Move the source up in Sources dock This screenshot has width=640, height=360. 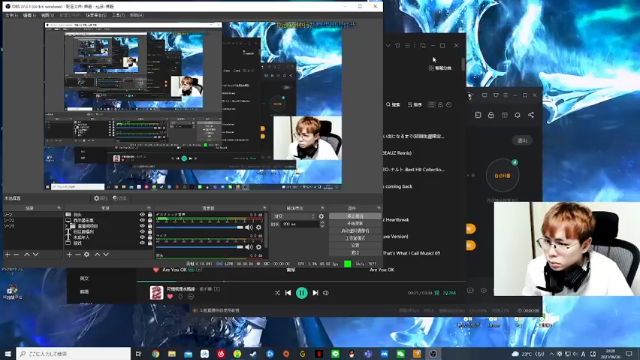pos(97,254)
